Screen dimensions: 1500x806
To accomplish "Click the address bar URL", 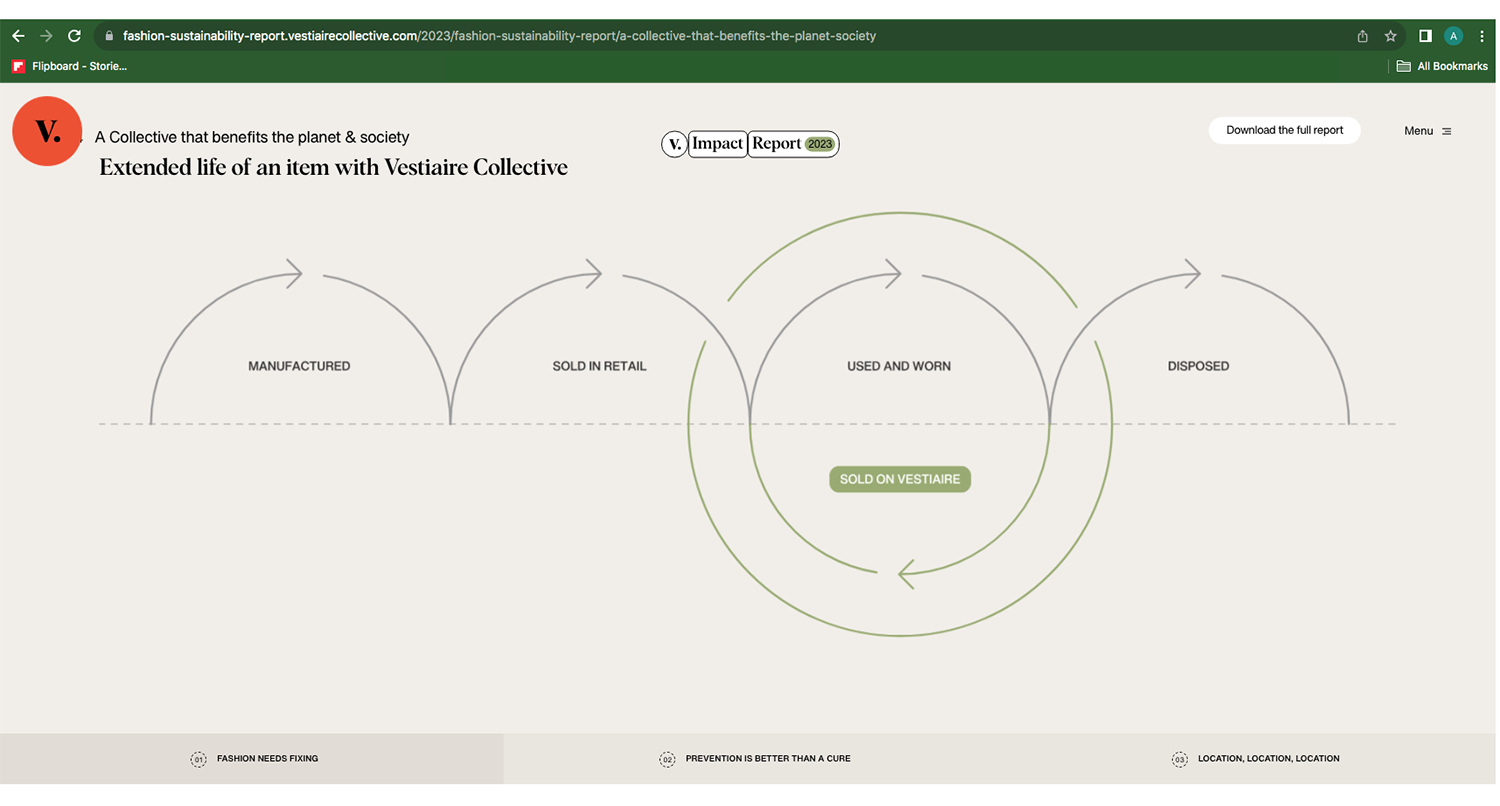I will click(x=499, y=36).
